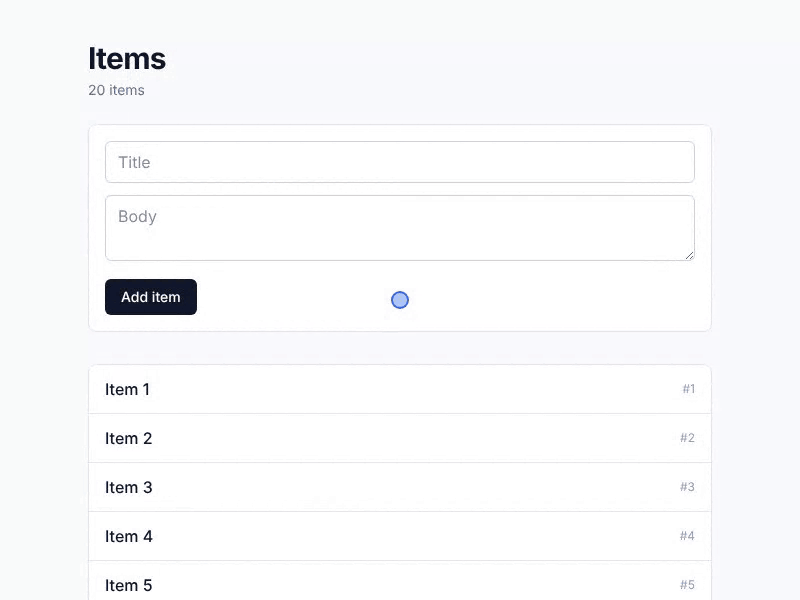
Task: Click the Item 1 title text
Action: coord(128,389)
